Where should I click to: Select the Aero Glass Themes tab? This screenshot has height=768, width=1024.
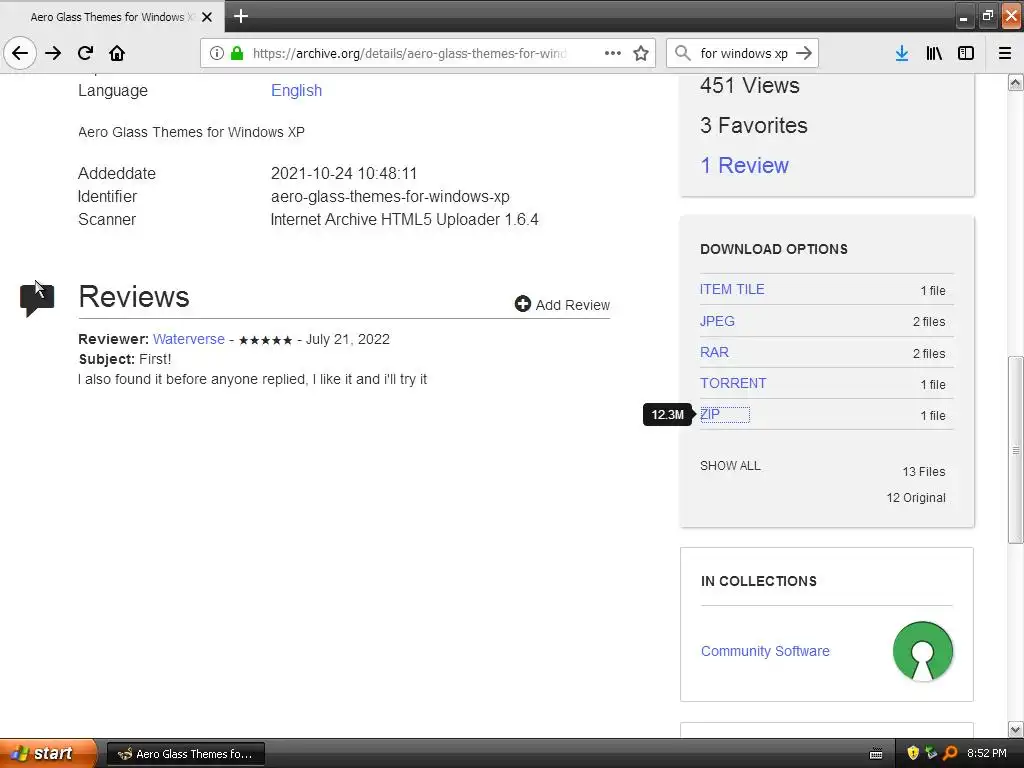[112, 17]
